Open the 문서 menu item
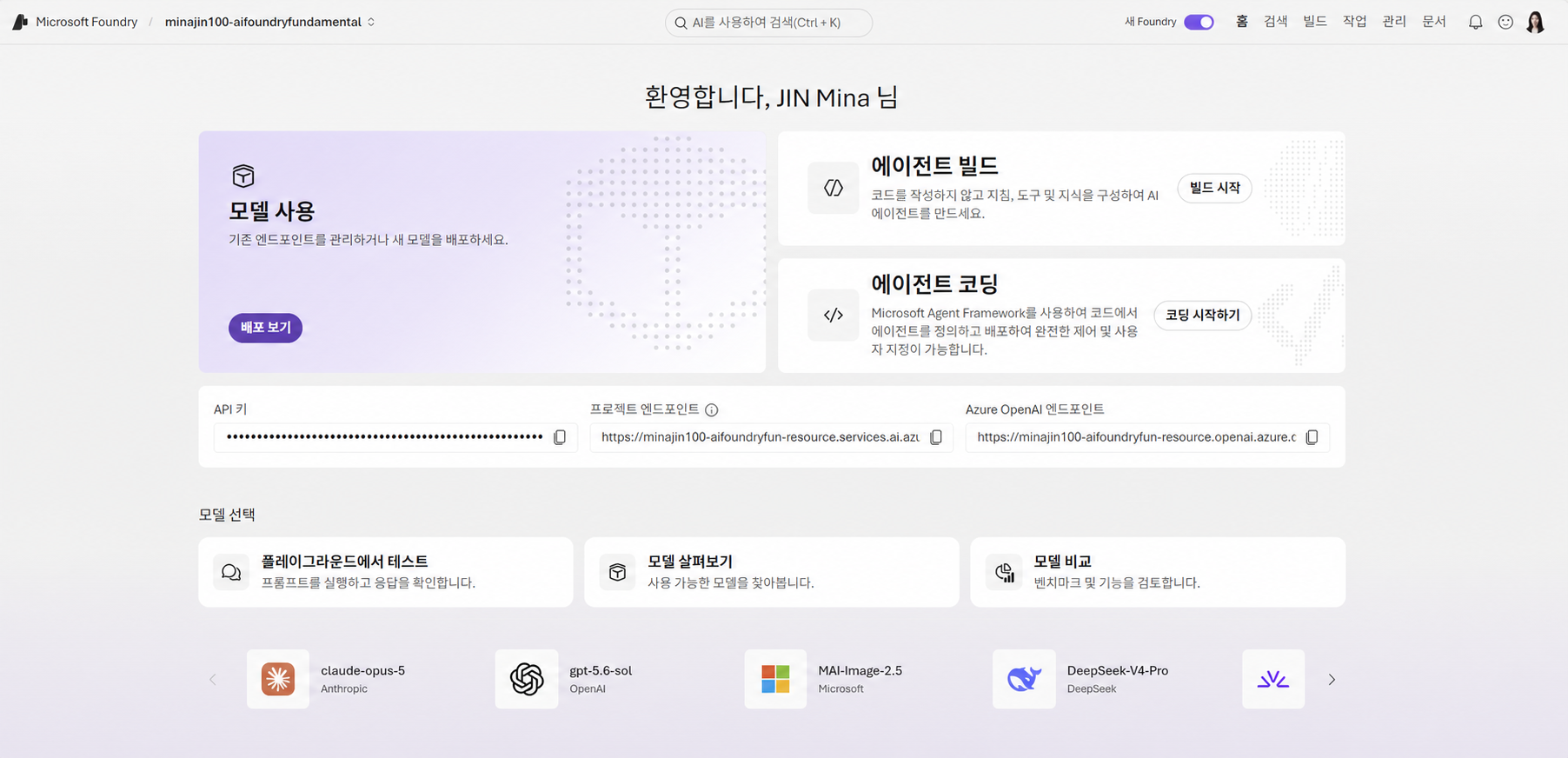1568x758 pixels. (1434, 22)
